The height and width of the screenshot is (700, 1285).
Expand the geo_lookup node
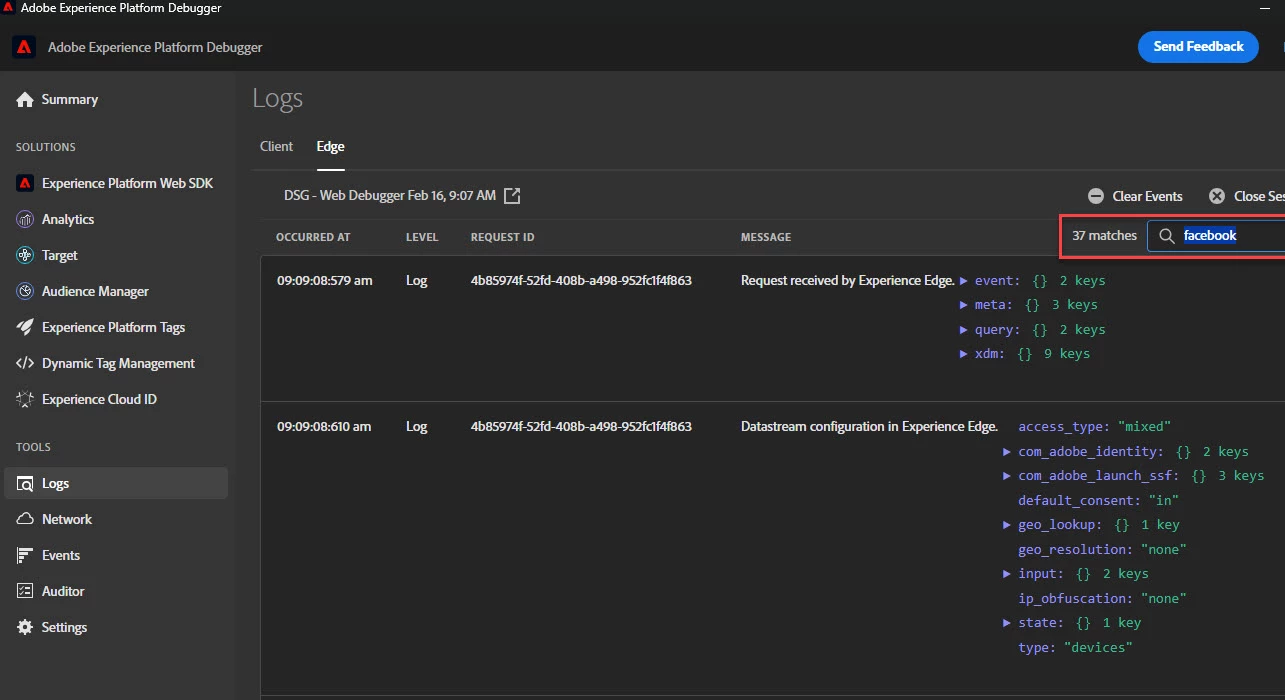1008,525
